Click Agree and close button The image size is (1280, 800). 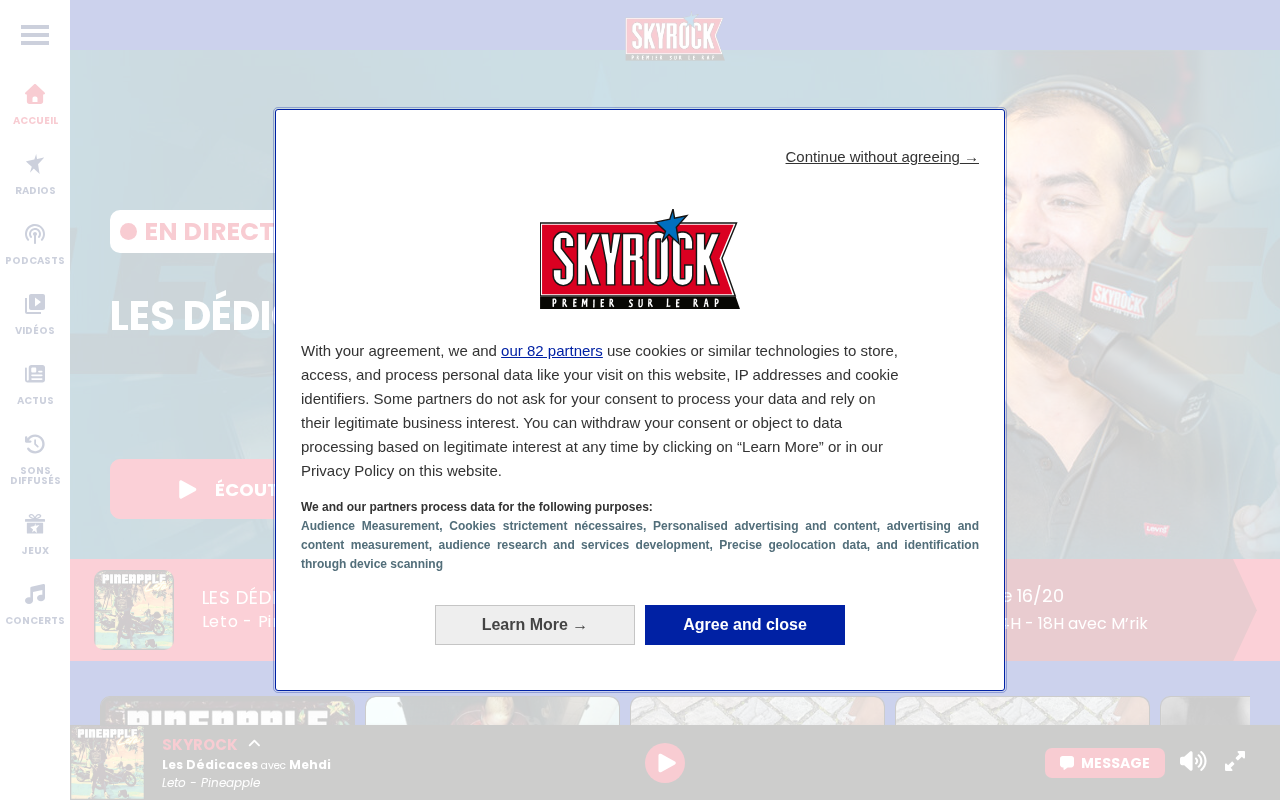click(x=745, y=625)
